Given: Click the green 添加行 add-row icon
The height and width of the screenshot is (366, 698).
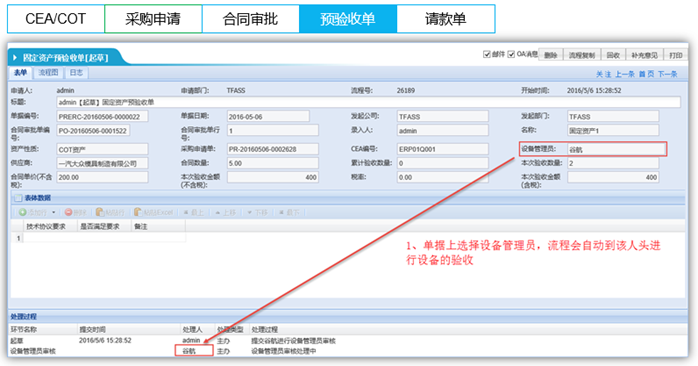Looking at the screenshot, I should tap(23, 212).
